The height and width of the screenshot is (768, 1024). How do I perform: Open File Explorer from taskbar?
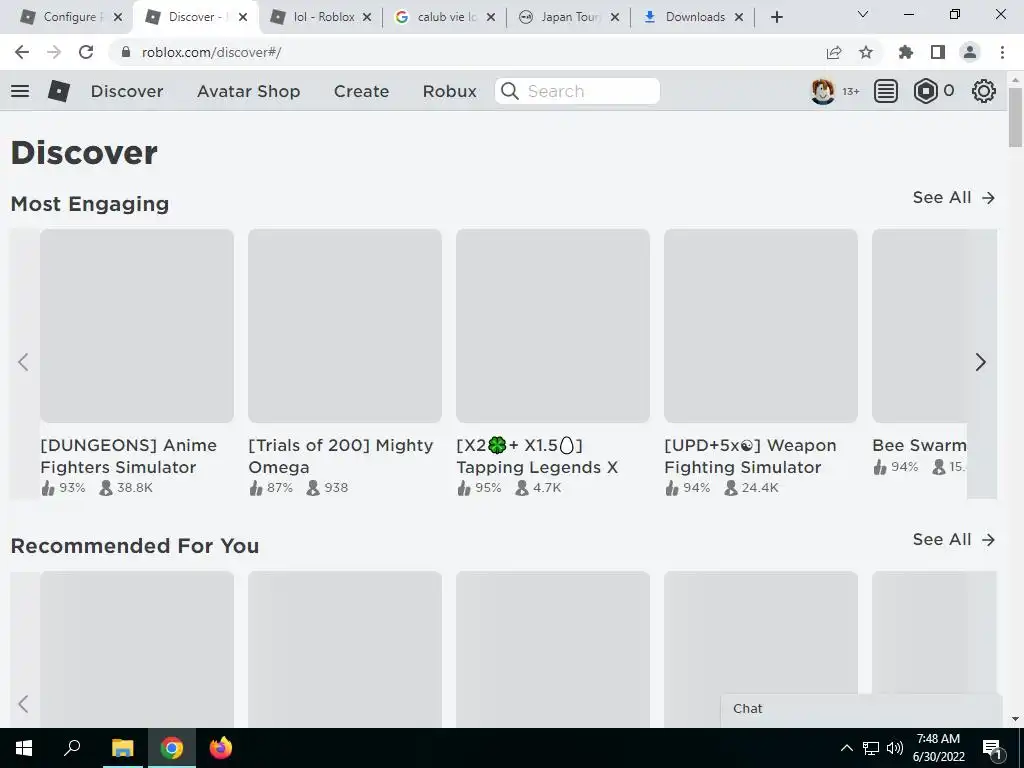(122, 748)
